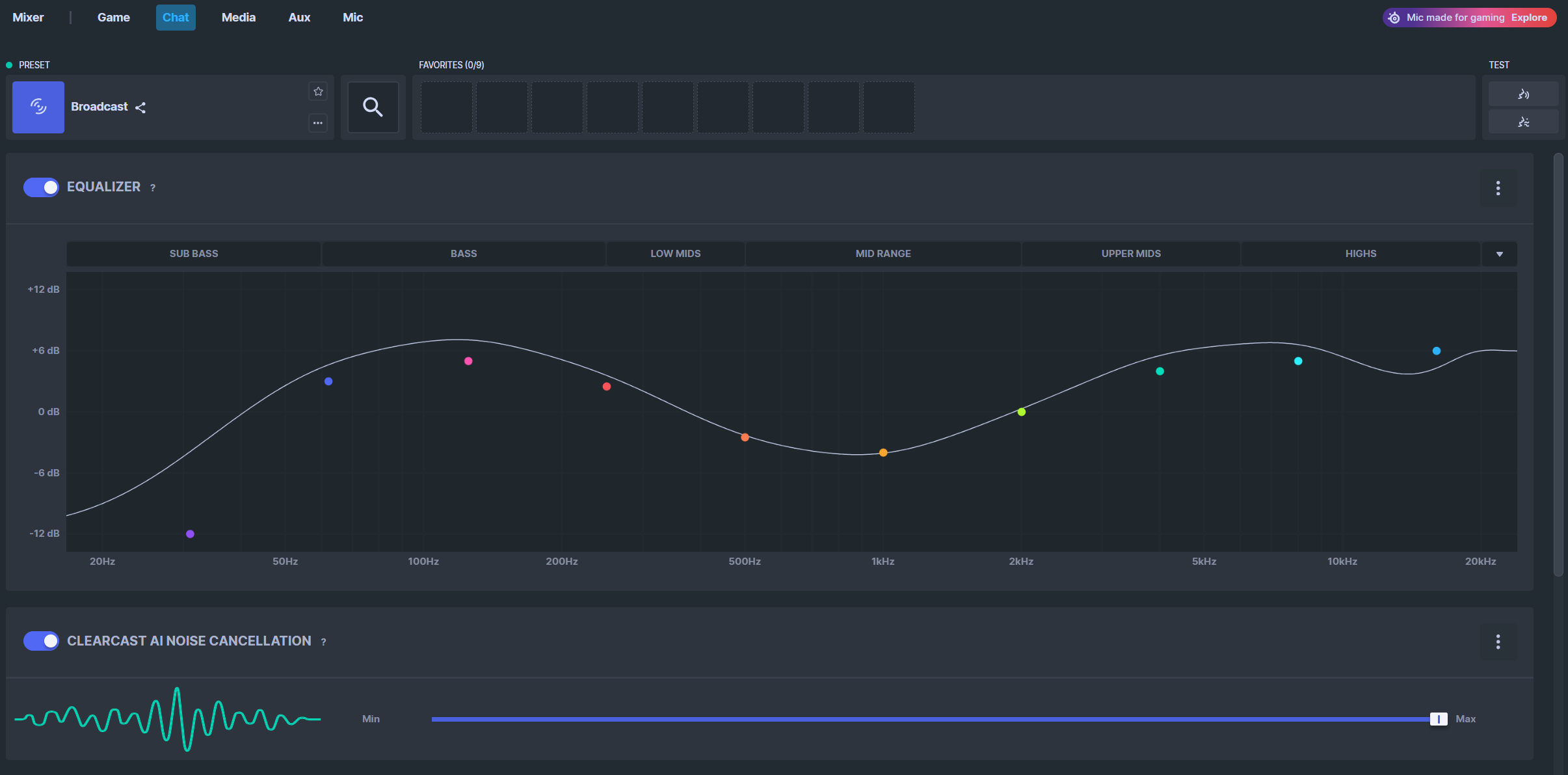Click the lower test sound icon
1568x775 pixels.
[1523, 122]
